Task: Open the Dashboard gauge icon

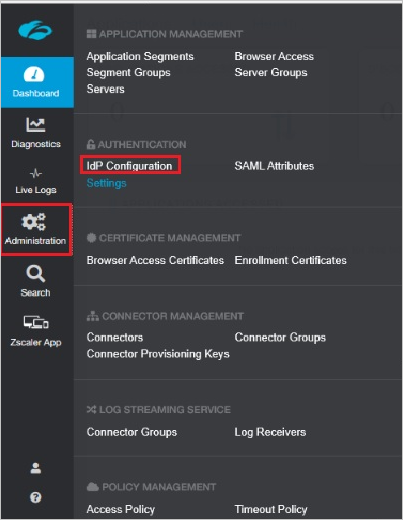Action: pyautogui.click(x=34, y=74)
